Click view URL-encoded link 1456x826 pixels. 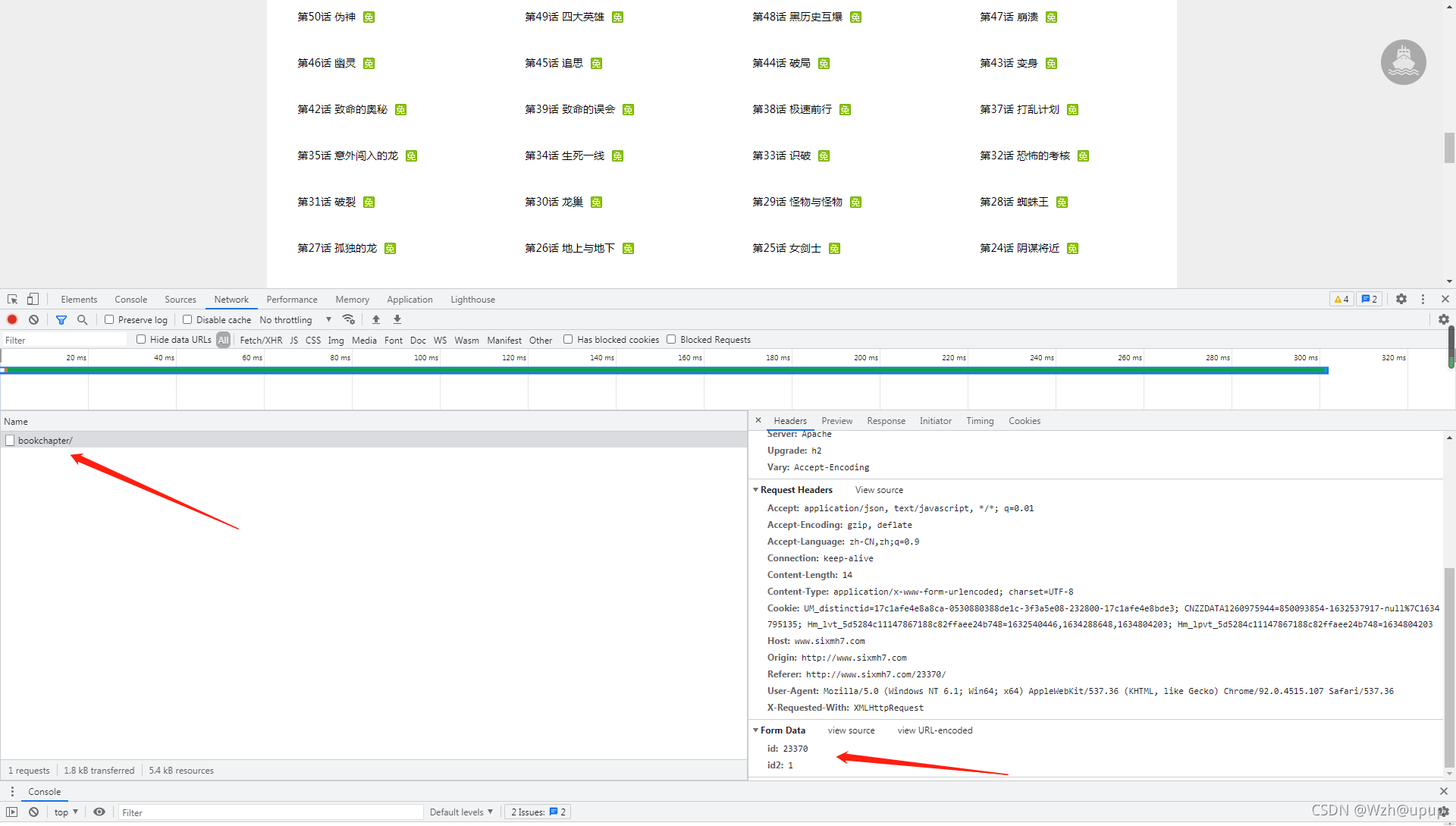(x=934, y=730)
